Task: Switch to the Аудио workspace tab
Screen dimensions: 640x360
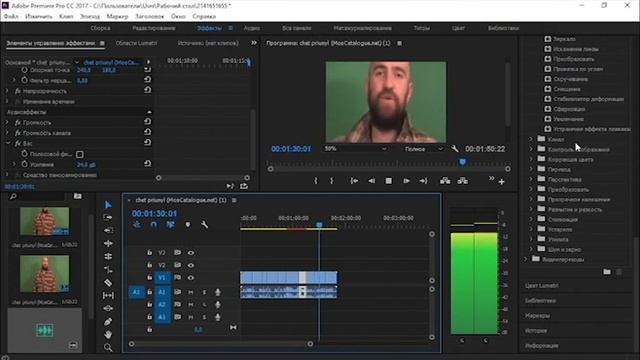Action: coord(251,28)
